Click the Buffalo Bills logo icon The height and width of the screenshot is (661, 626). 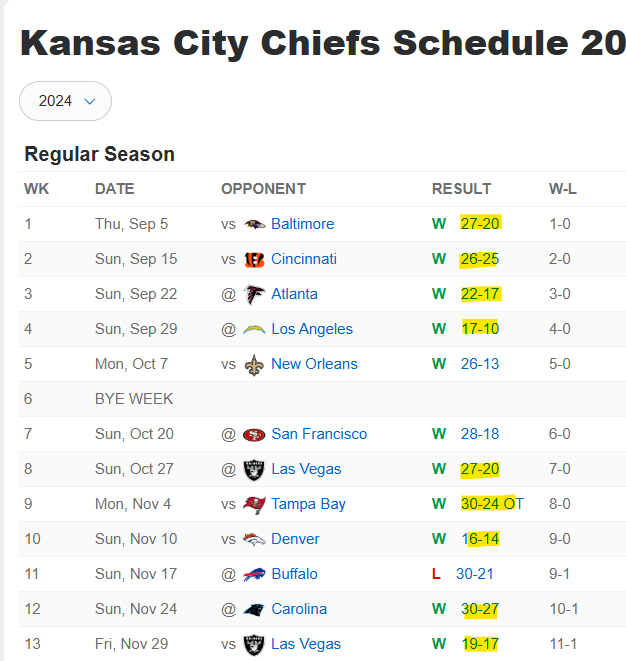254,574
